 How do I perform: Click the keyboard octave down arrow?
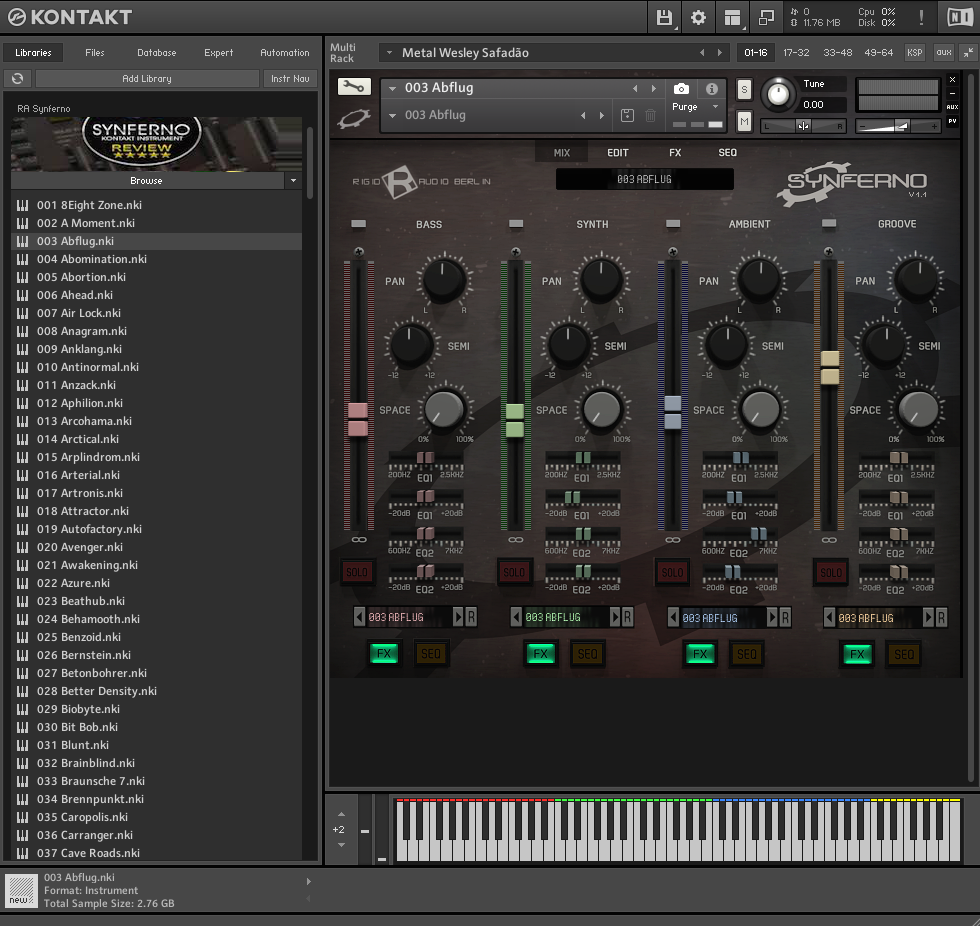[341, 845]
